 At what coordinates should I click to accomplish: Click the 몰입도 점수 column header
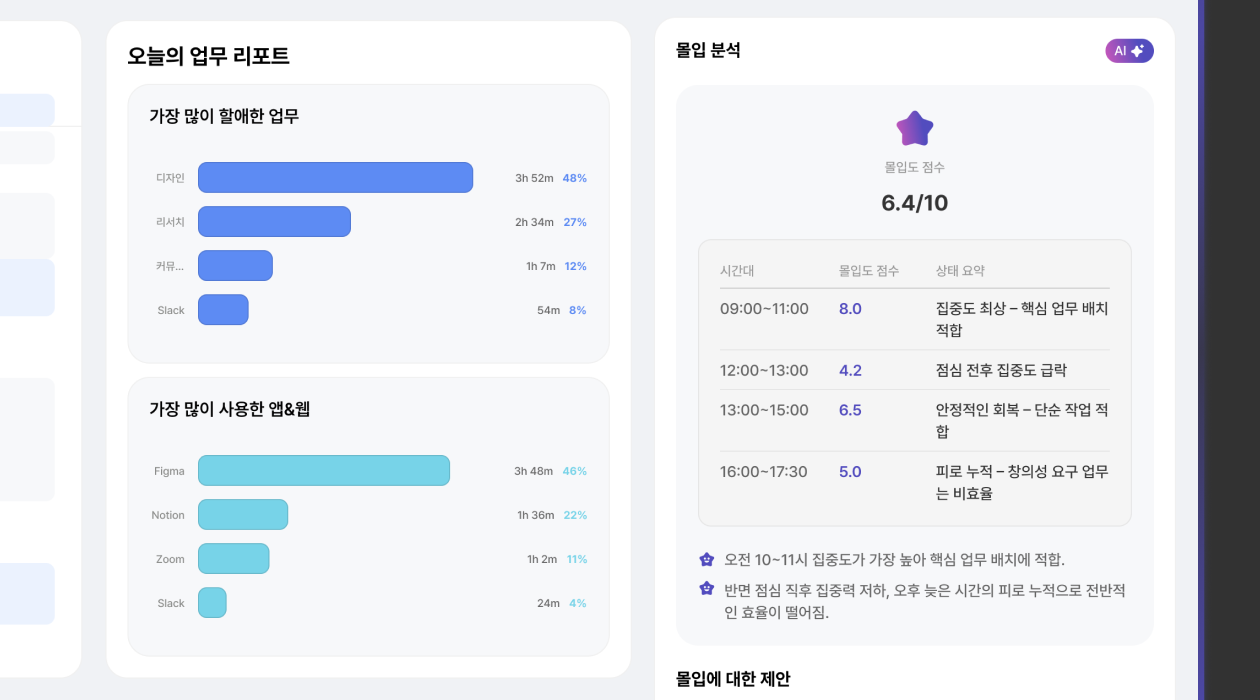click(x=868, y=271)
